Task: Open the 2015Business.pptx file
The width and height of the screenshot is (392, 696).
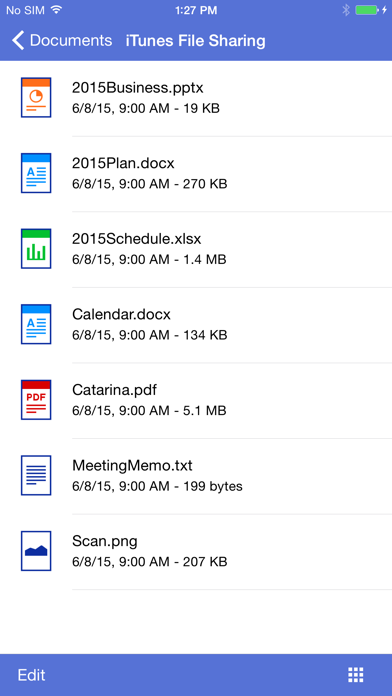Action: 138,88
